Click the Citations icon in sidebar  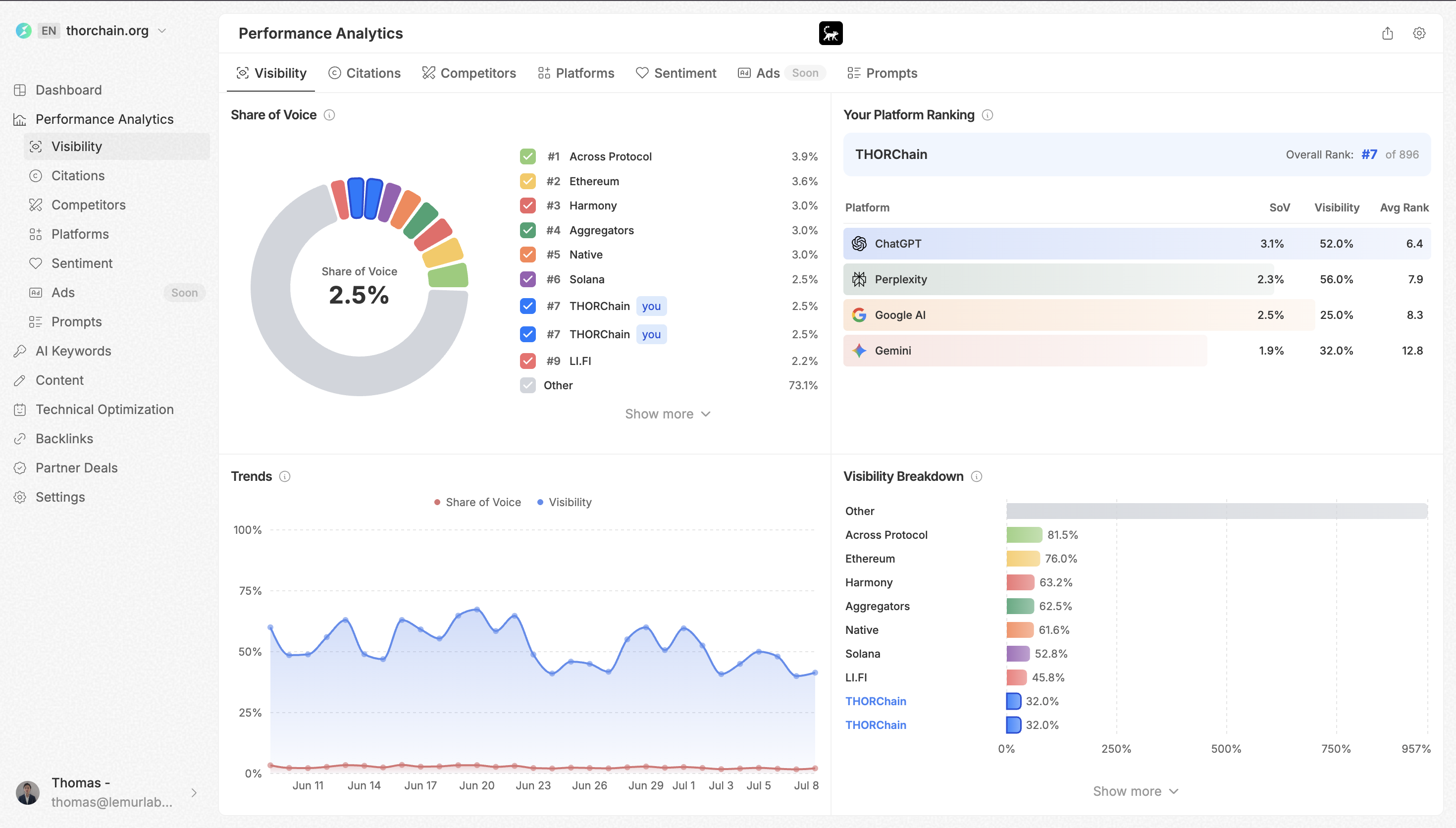point(36,176)
